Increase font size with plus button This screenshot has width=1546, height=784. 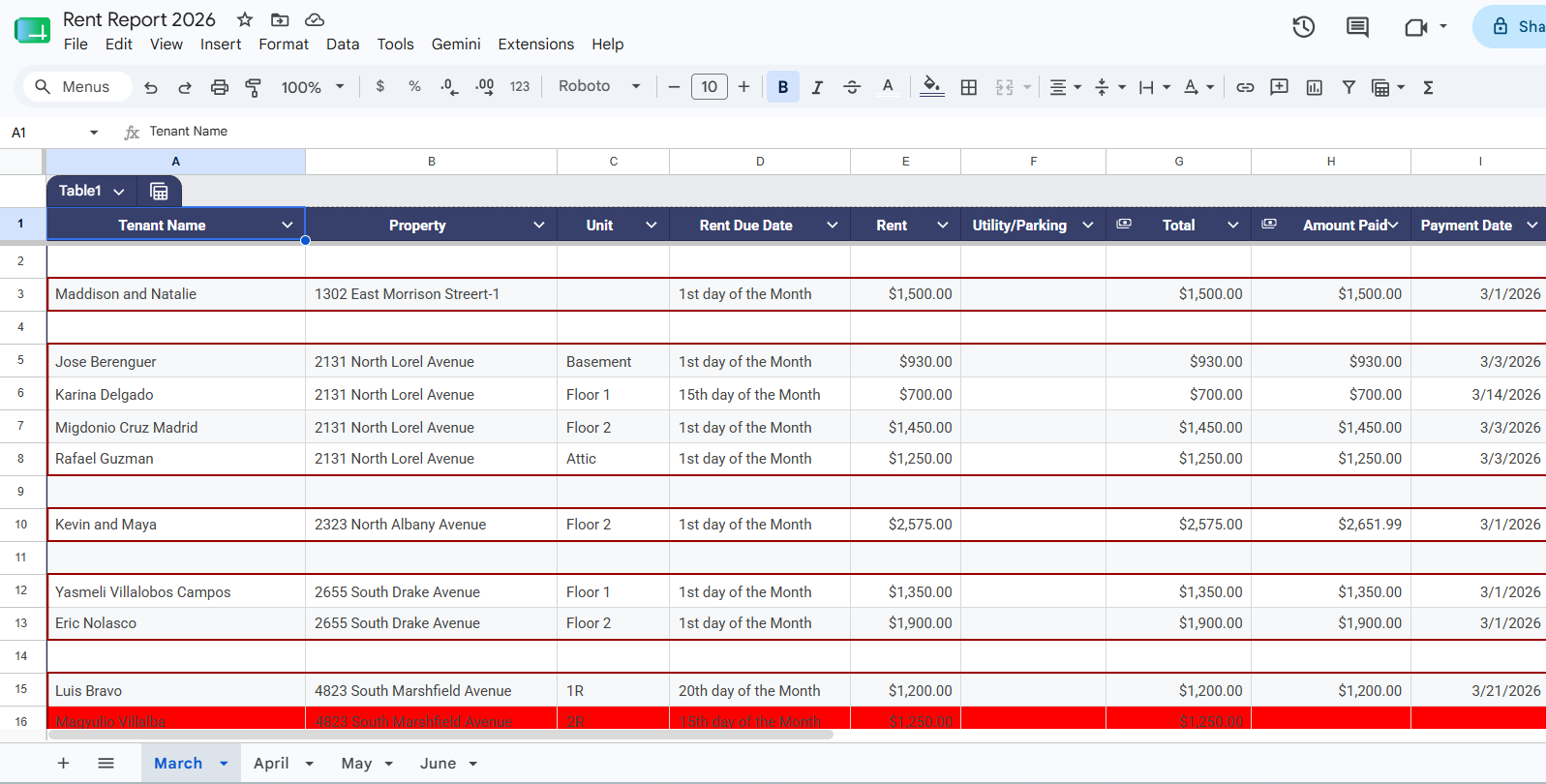click(743, 87)
